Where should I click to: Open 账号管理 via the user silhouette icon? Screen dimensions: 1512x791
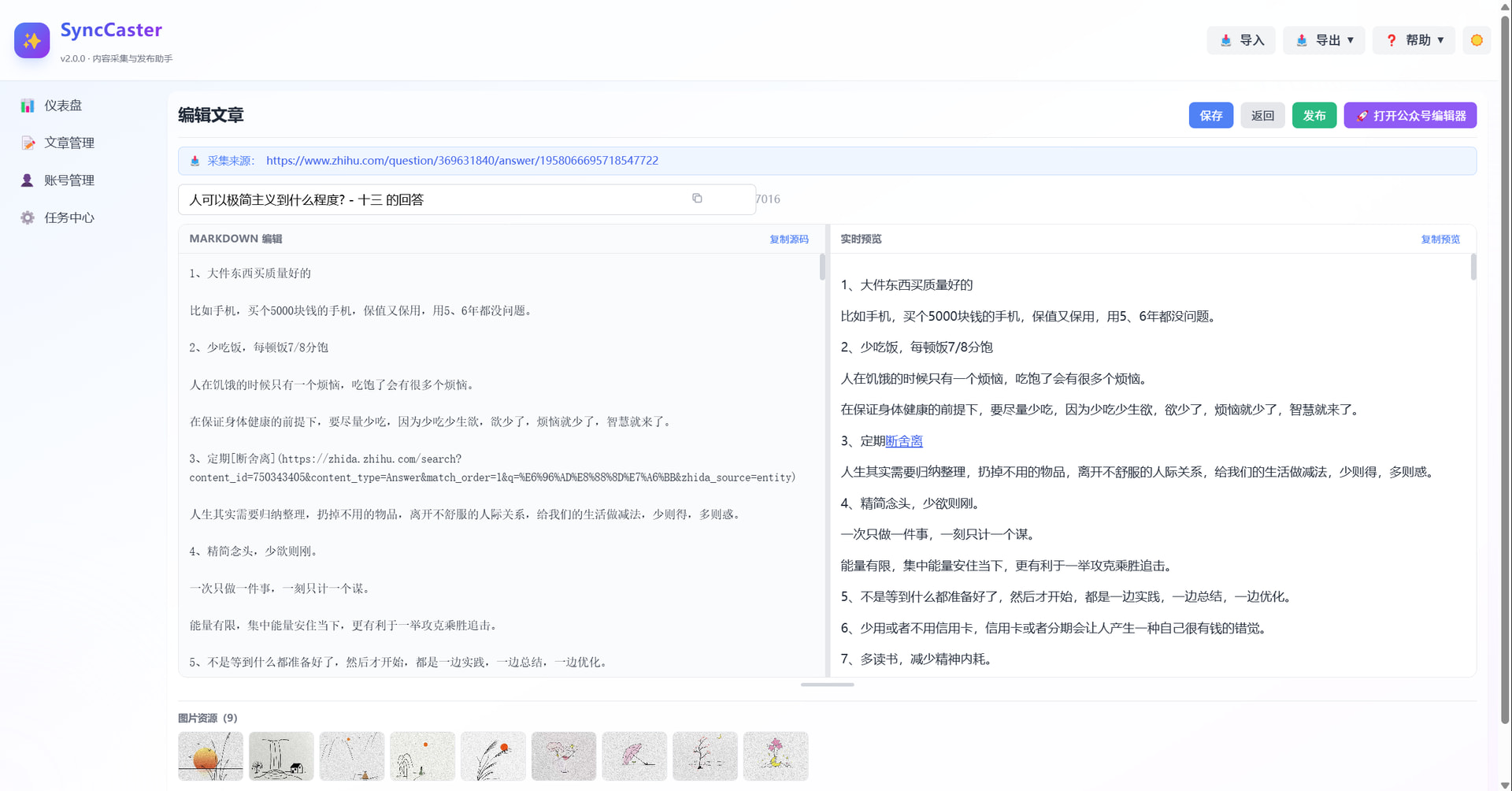[x=28, y=180]
